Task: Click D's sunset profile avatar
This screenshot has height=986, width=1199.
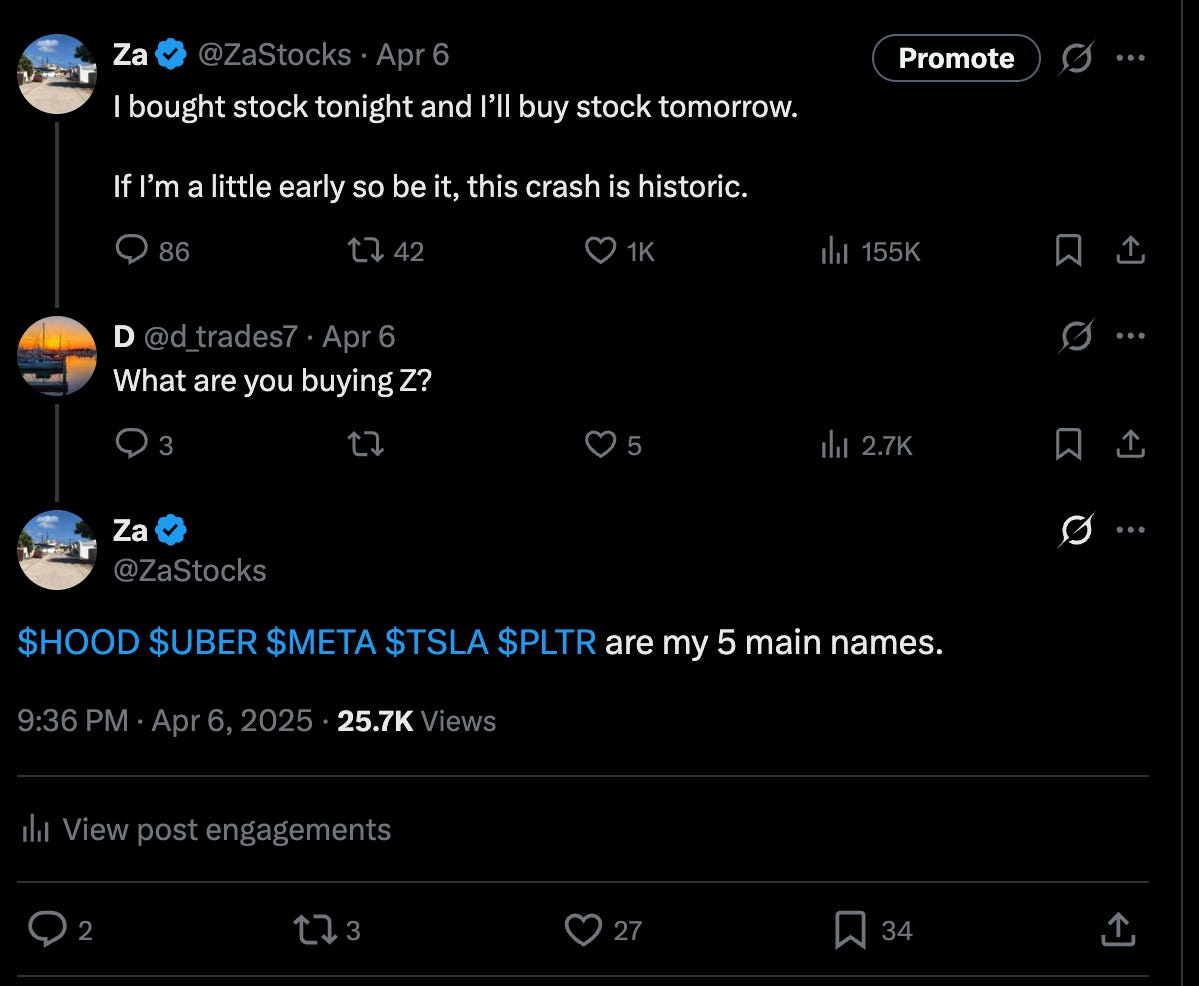Action: pyautogui.click(x=56, y=355)
